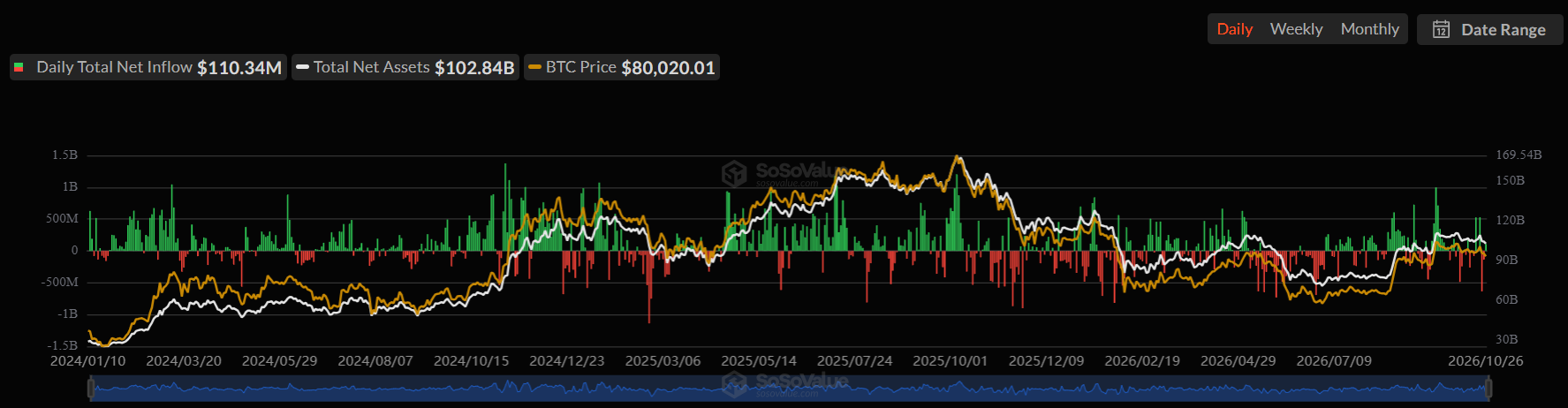The width and height of the screenshot is (1568, 408).
Task: Click the $80,020.01 BTC price value
Action: click(x=668, y=68)
